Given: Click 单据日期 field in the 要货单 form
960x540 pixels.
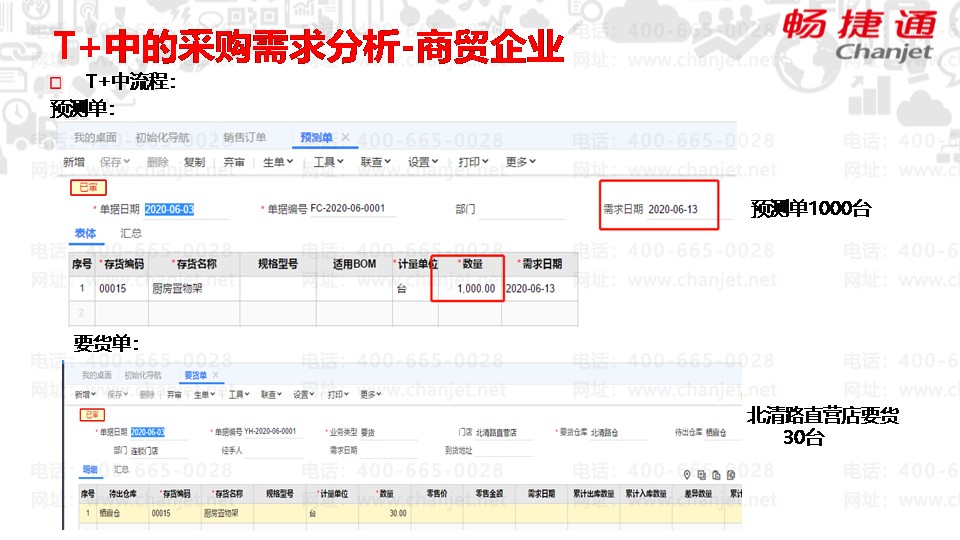Looking at the screenshot, I should [x=159, y=432].
